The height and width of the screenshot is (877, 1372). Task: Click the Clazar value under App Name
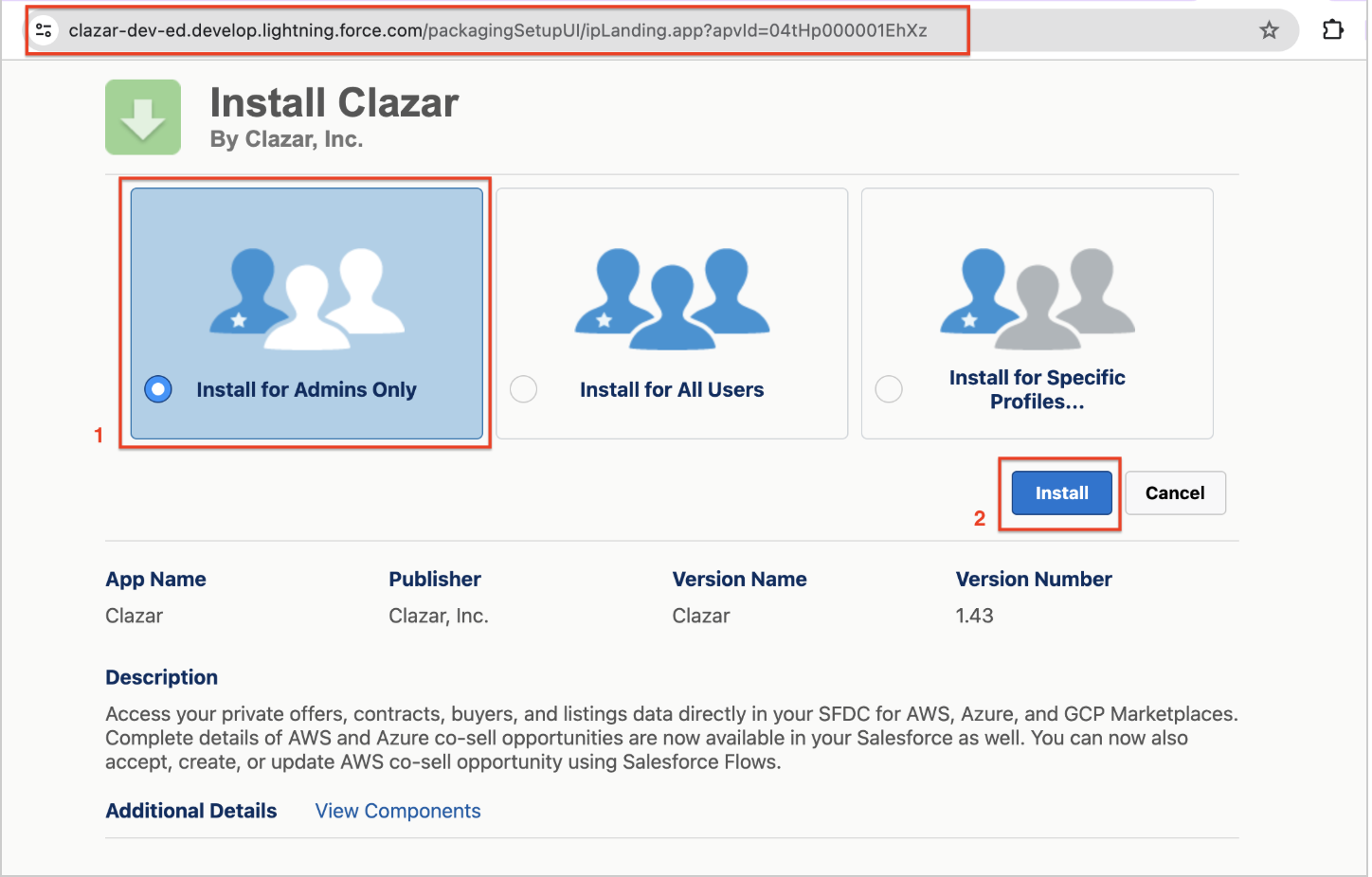click(x=135, y=616)
